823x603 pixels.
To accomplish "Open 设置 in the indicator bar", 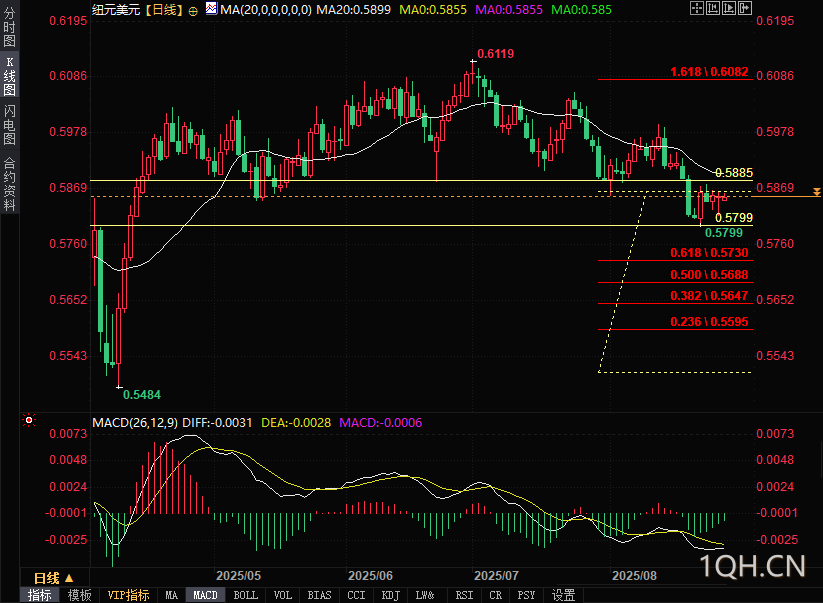I will (x=564, y=595).
